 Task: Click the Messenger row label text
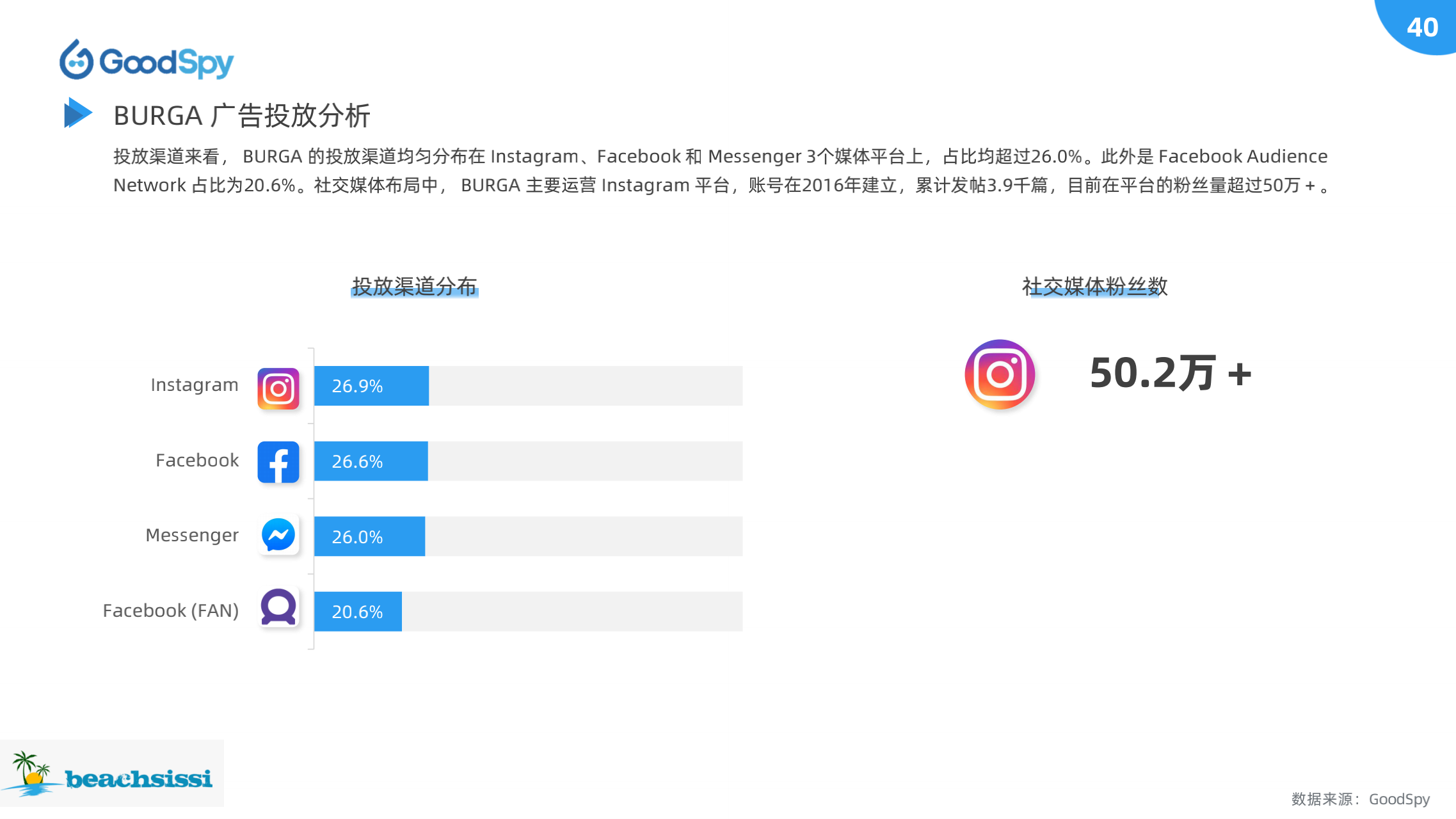point(192,535)
